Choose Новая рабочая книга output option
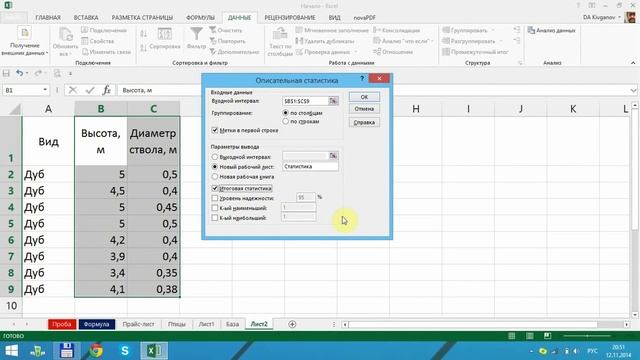The image size is (640, 360). [215, 177]
